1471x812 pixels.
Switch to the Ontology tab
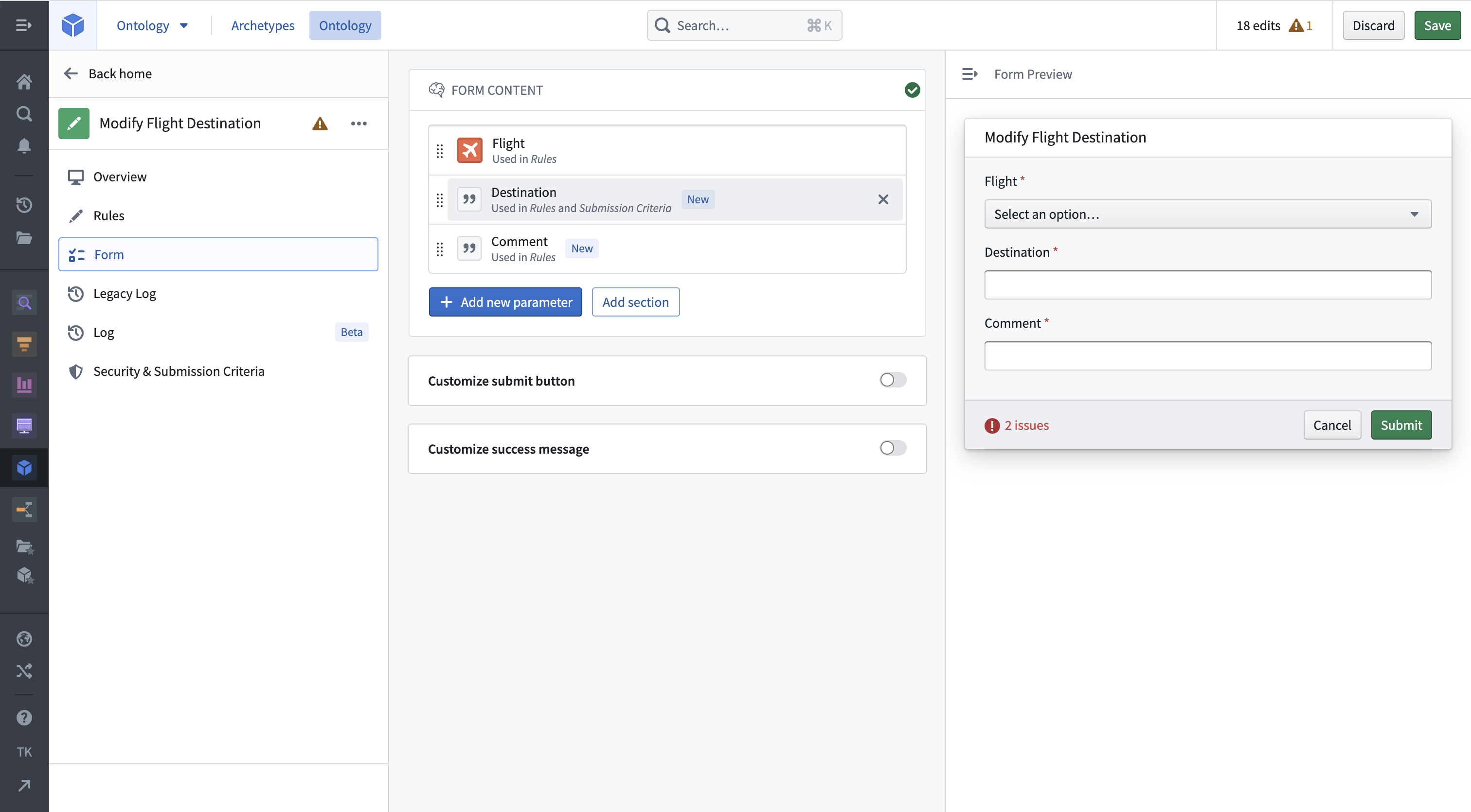tap(345, 25)
